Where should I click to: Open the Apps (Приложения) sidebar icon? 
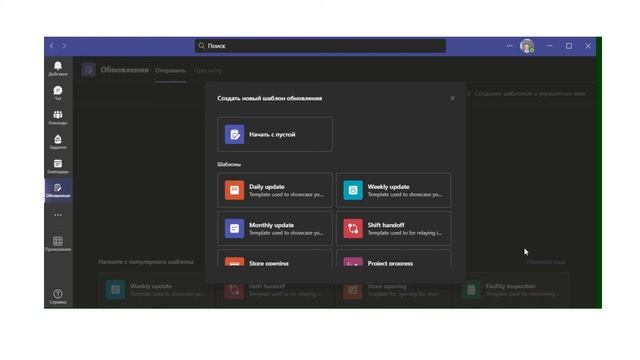click(x=58, y=243)
